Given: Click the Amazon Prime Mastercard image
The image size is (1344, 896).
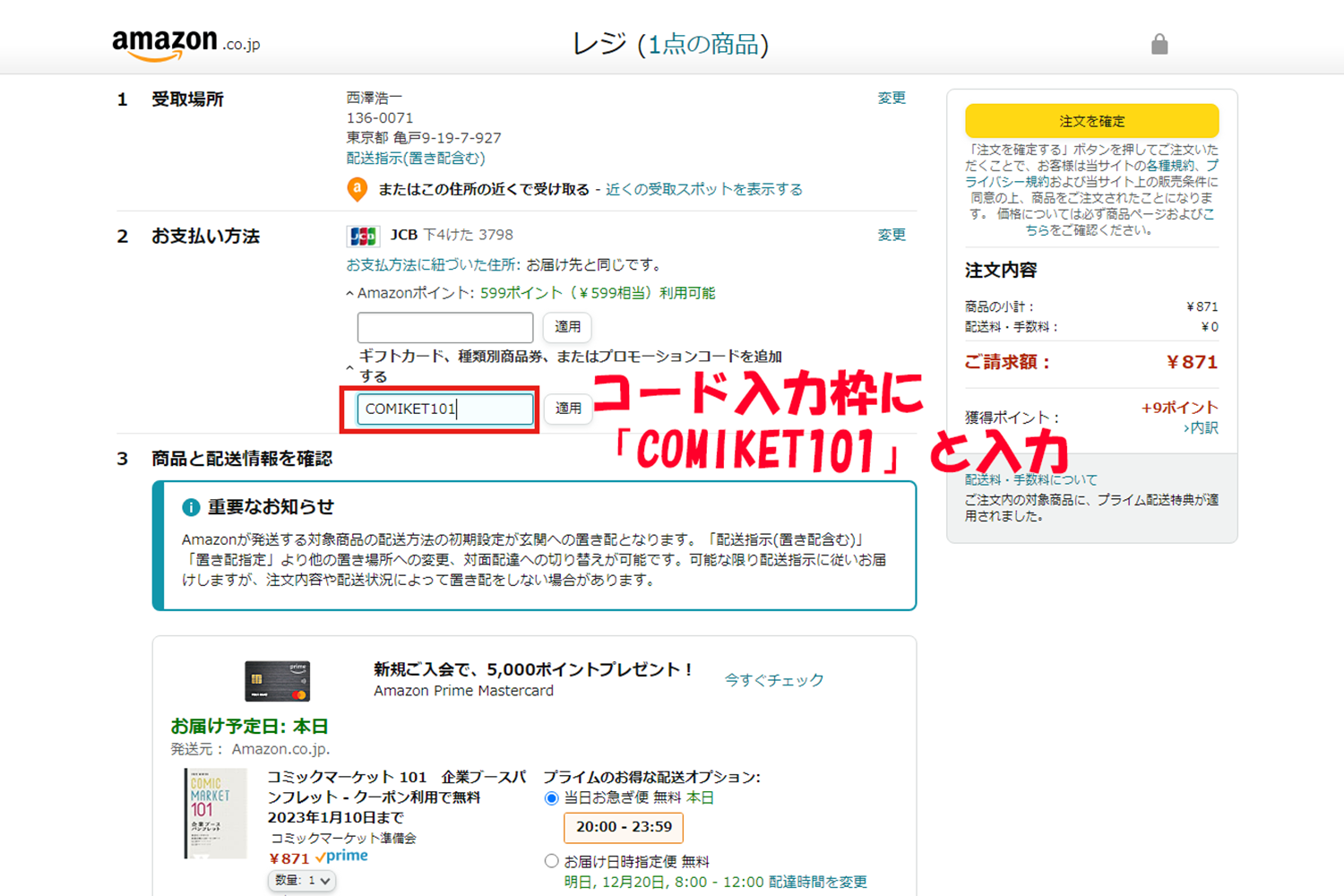Looking at the screenshot, I should click(277, 682).
